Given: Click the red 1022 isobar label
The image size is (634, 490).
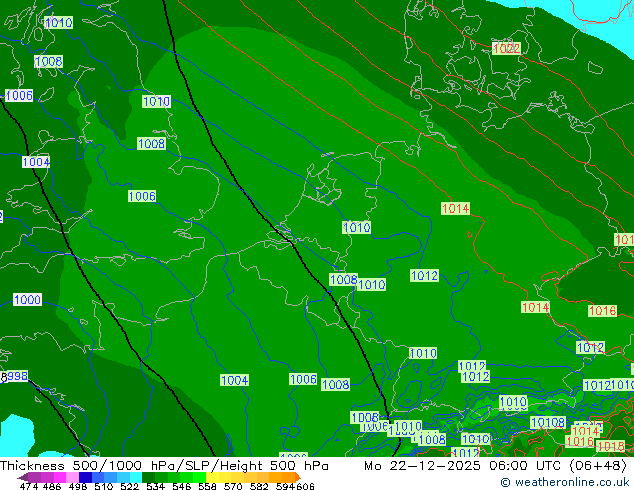Looking at the screenshot, I should (x=506, y=49).
